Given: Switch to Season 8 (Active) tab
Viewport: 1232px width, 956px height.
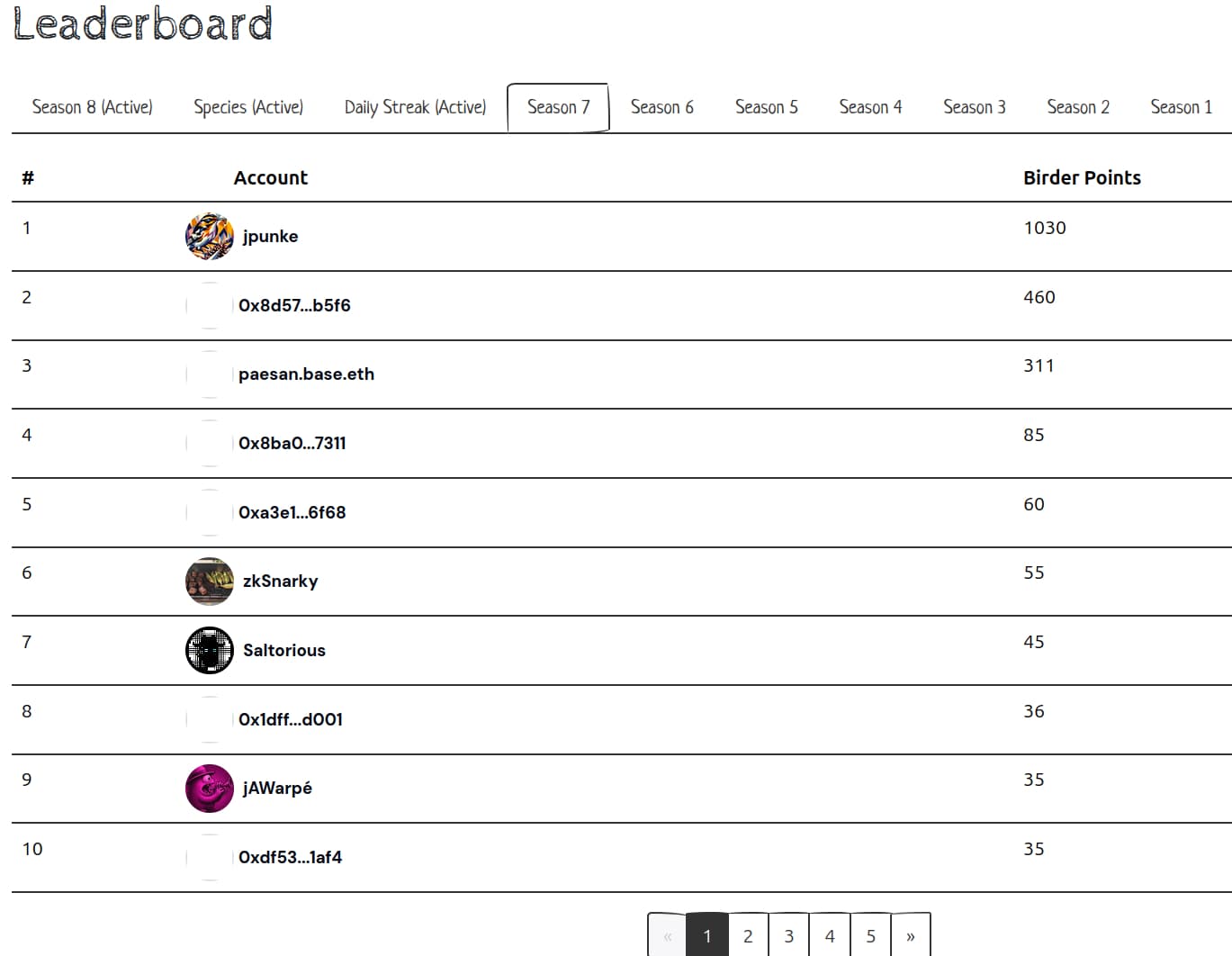Looking at the screenshot, I should [92, 107].
